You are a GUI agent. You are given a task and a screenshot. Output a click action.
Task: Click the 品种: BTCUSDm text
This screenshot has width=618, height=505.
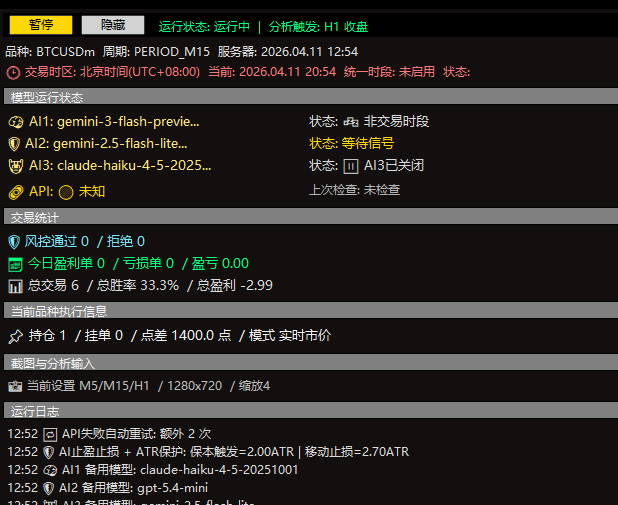[x=50, y=52]
